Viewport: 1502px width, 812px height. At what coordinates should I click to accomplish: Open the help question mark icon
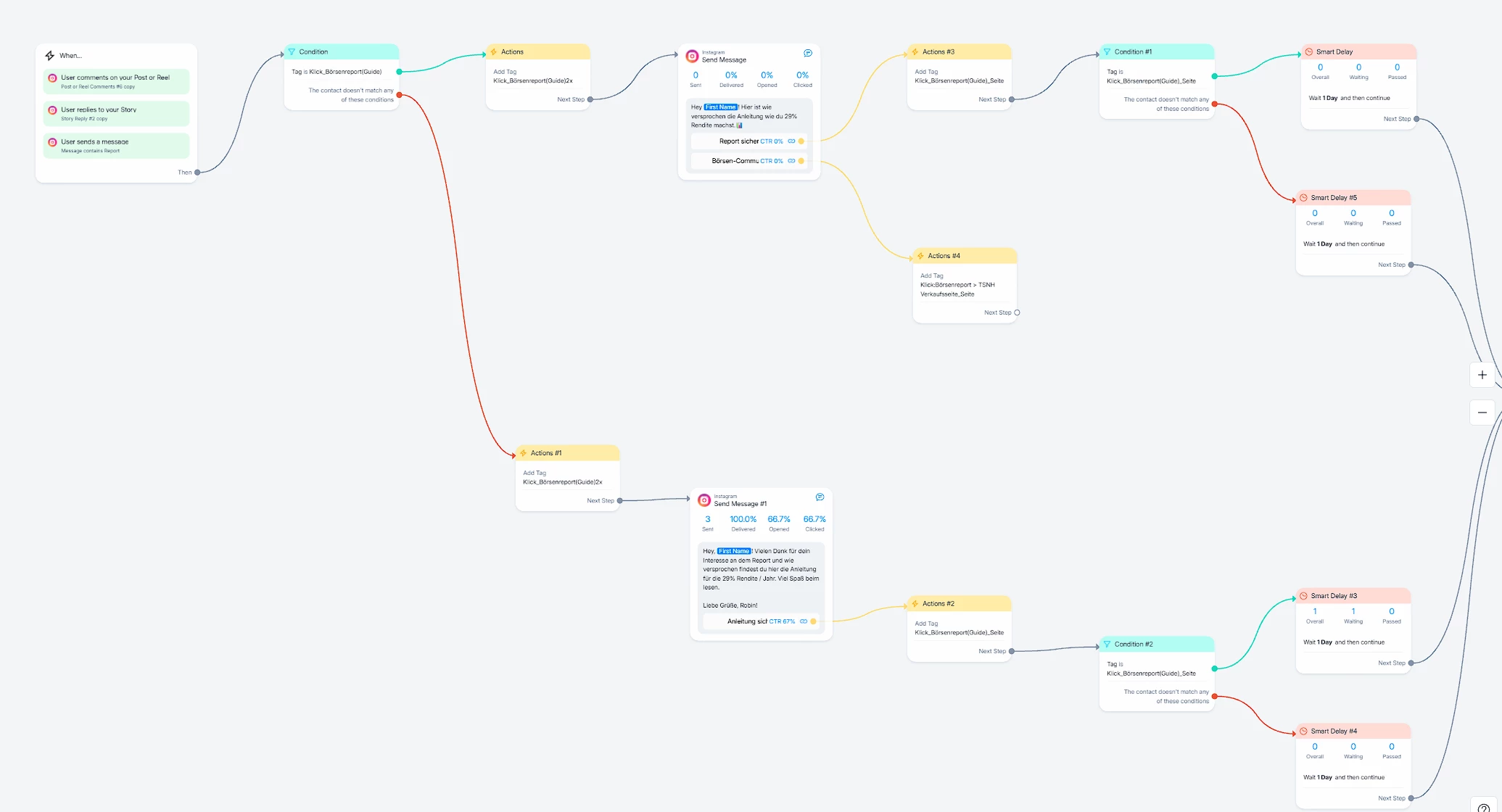tap(1484, 807)
